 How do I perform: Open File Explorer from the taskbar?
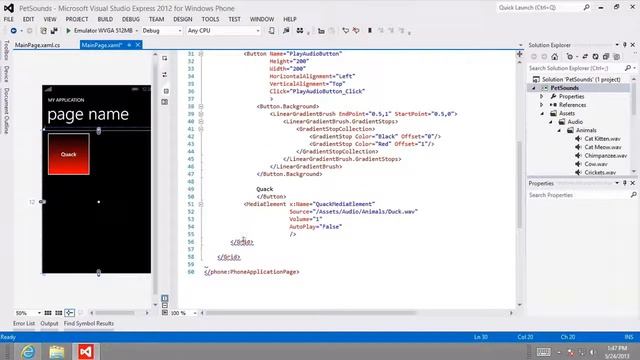pos(57,352)
